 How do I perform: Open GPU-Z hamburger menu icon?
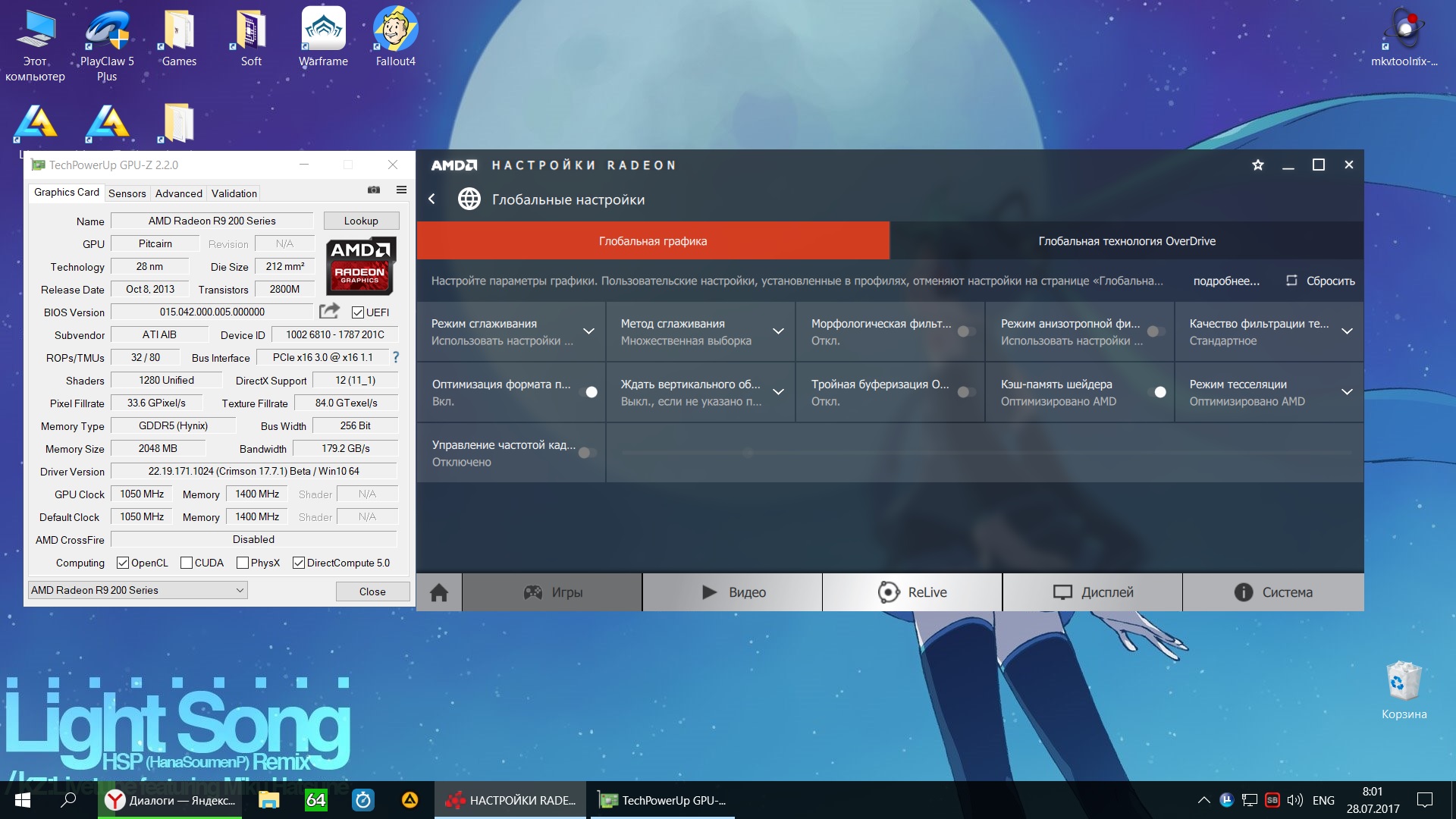(401, 190)
